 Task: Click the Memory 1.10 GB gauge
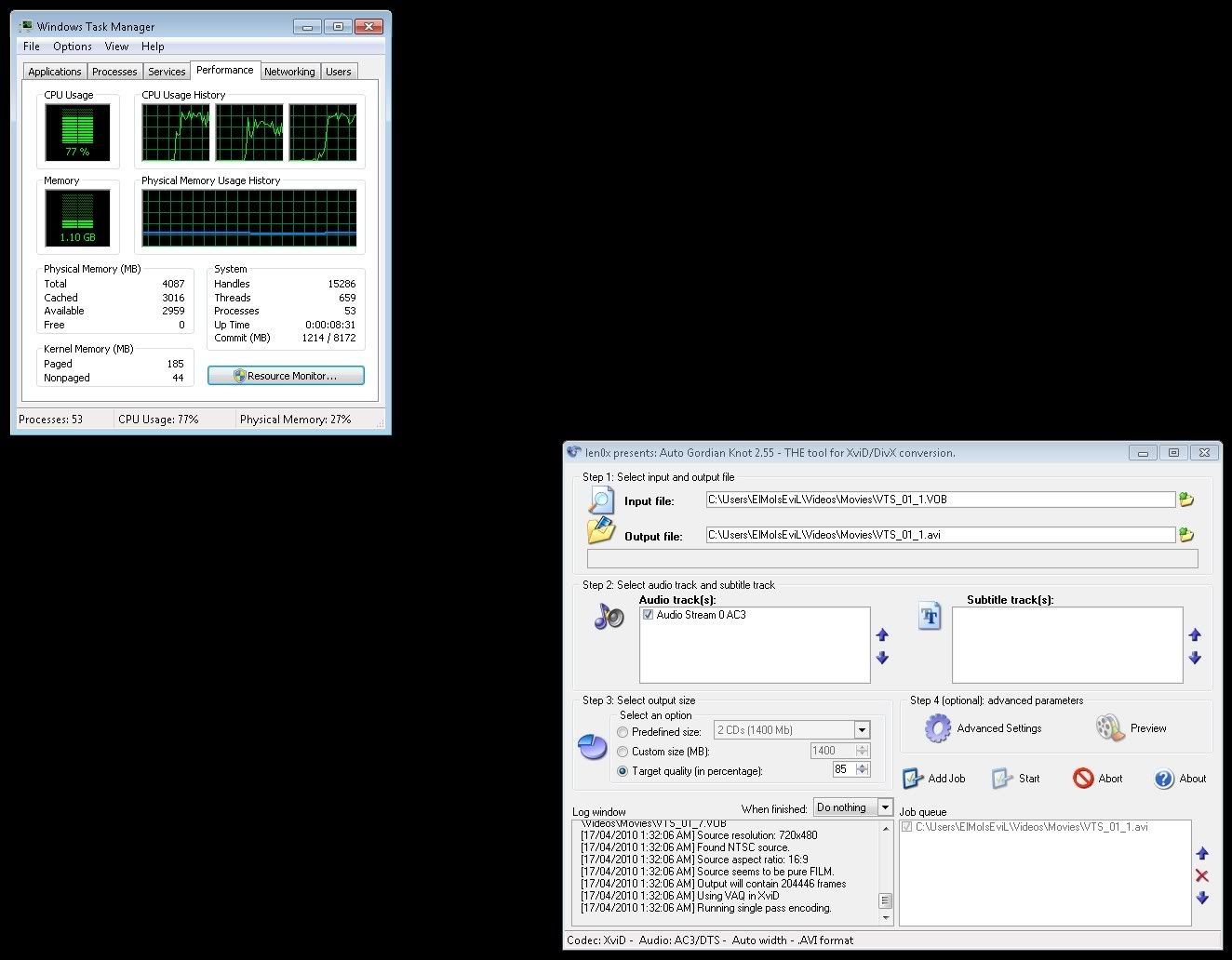77,218
